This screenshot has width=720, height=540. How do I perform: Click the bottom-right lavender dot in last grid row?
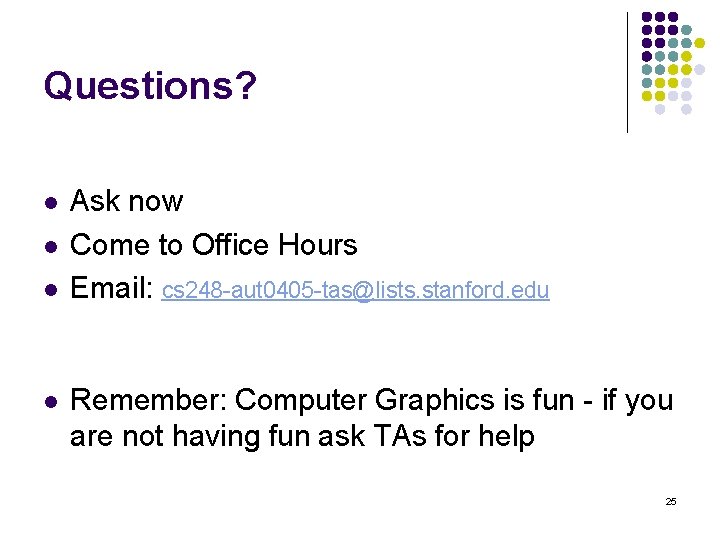(x=687, y=109)
